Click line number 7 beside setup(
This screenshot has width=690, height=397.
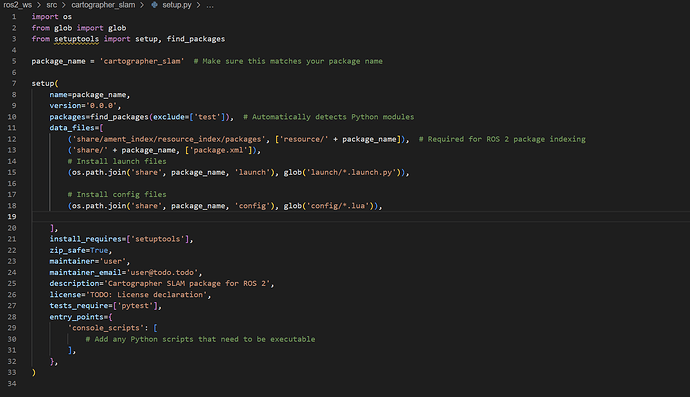[14, 83]
